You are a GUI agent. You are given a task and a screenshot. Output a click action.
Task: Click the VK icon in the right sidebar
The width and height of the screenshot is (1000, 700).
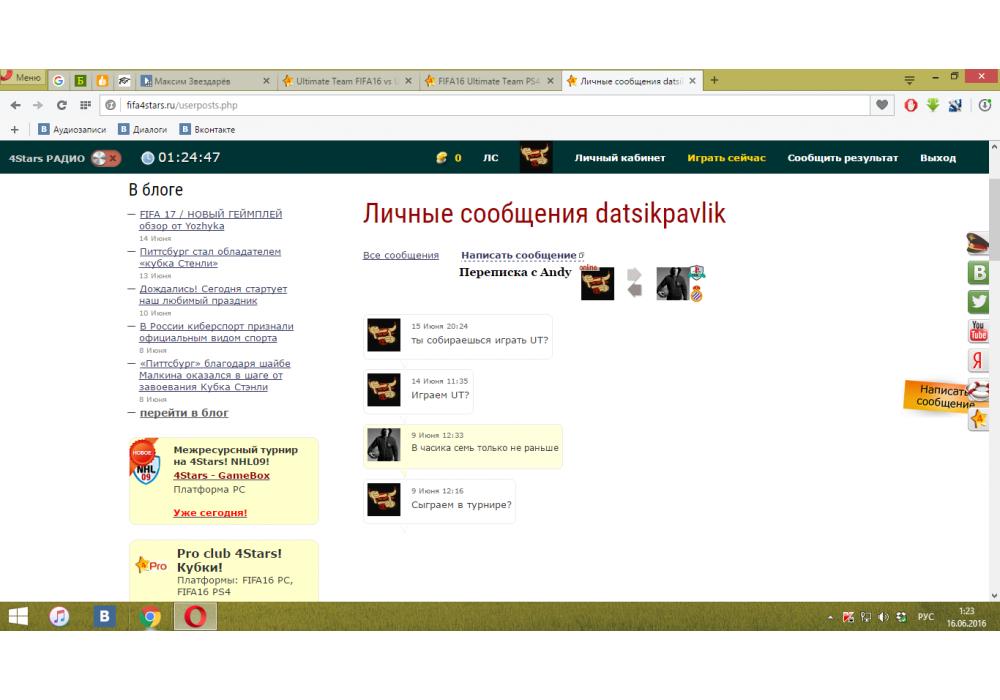pos(978,273)
